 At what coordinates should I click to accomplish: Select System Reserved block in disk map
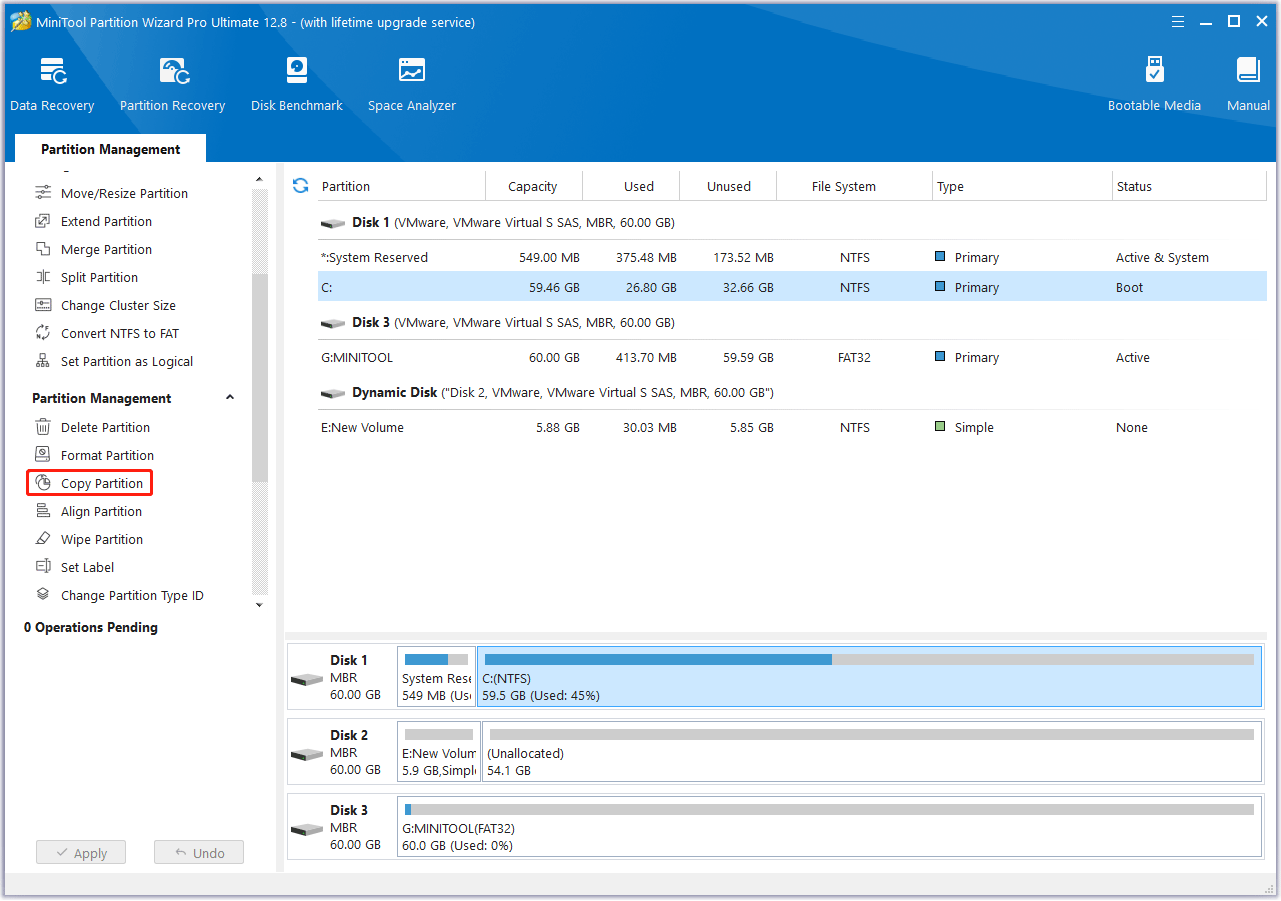pos(436,677)
